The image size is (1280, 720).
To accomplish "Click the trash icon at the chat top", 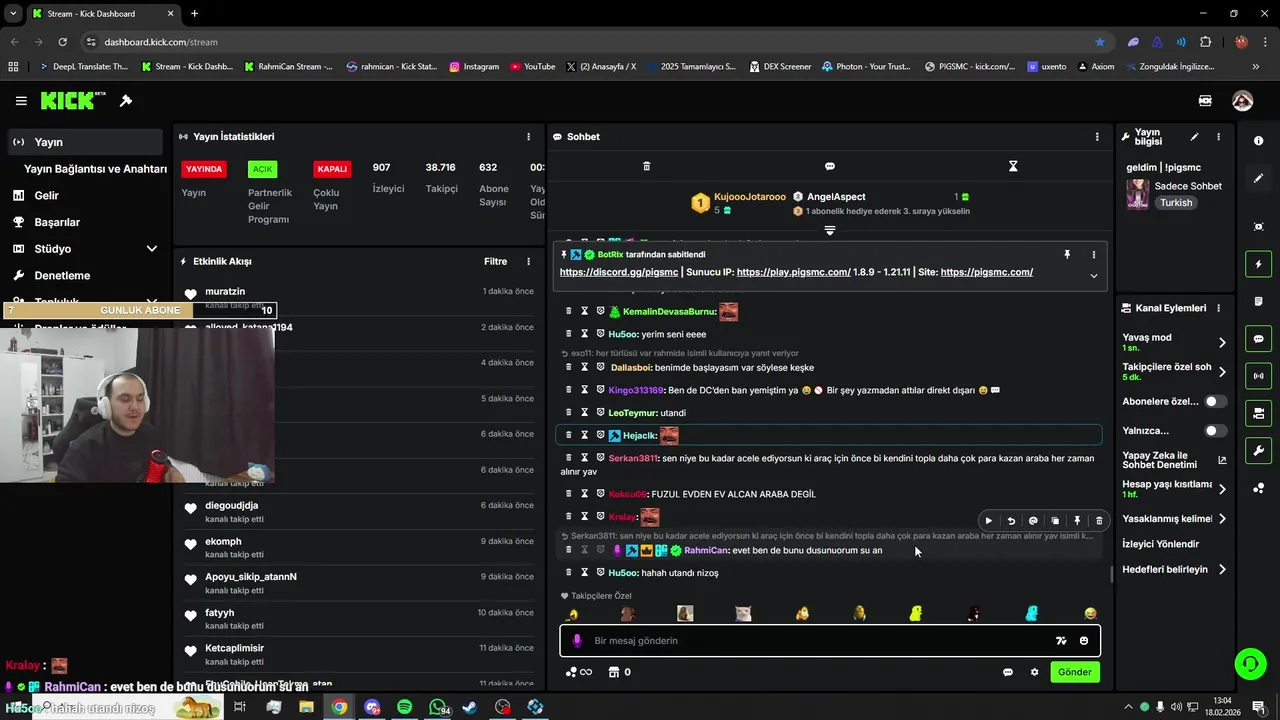I will pos(646,166).
